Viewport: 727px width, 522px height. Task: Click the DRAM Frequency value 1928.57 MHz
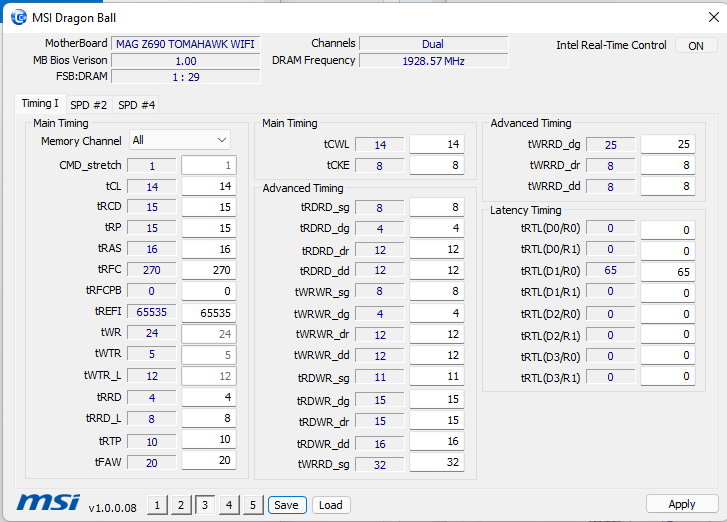434,61
